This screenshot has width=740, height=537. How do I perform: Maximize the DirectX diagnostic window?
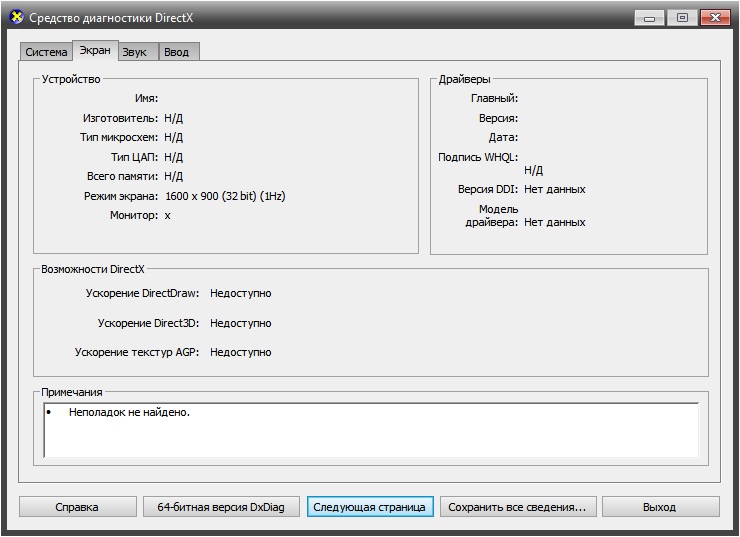click(x=682, y=18)
